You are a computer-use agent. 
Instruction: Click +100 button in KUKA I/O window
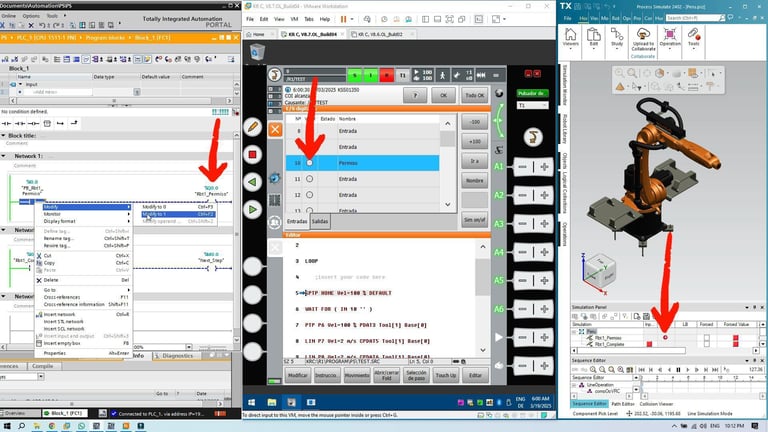point(475,142)
